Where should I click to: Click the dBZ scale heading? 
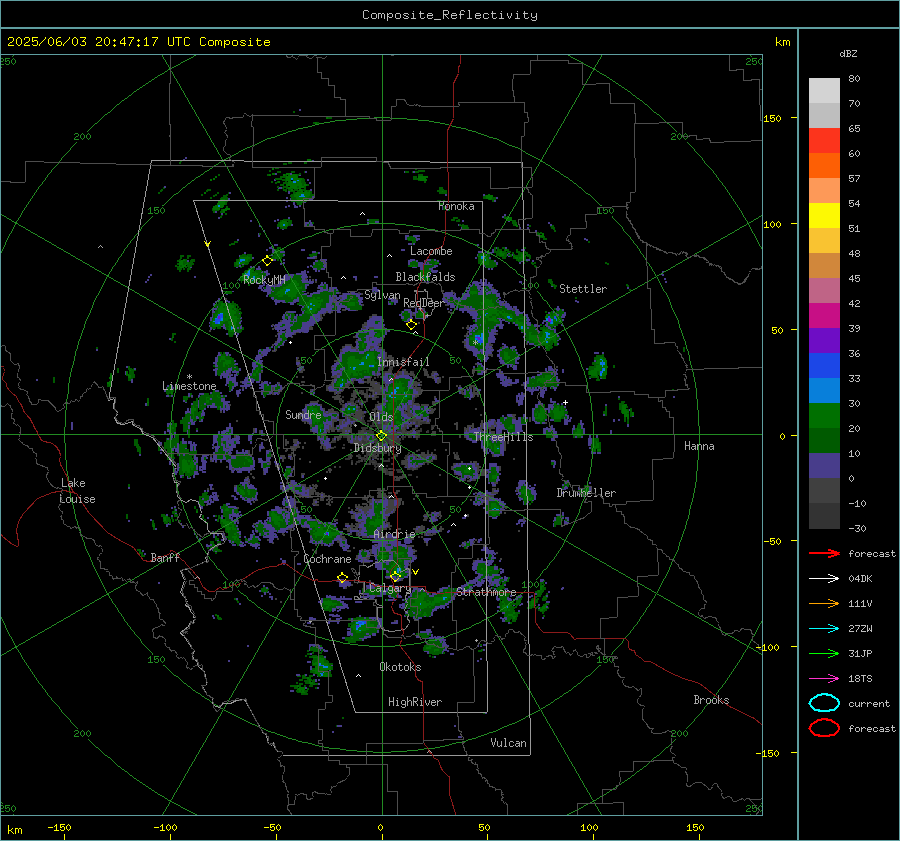848,53
